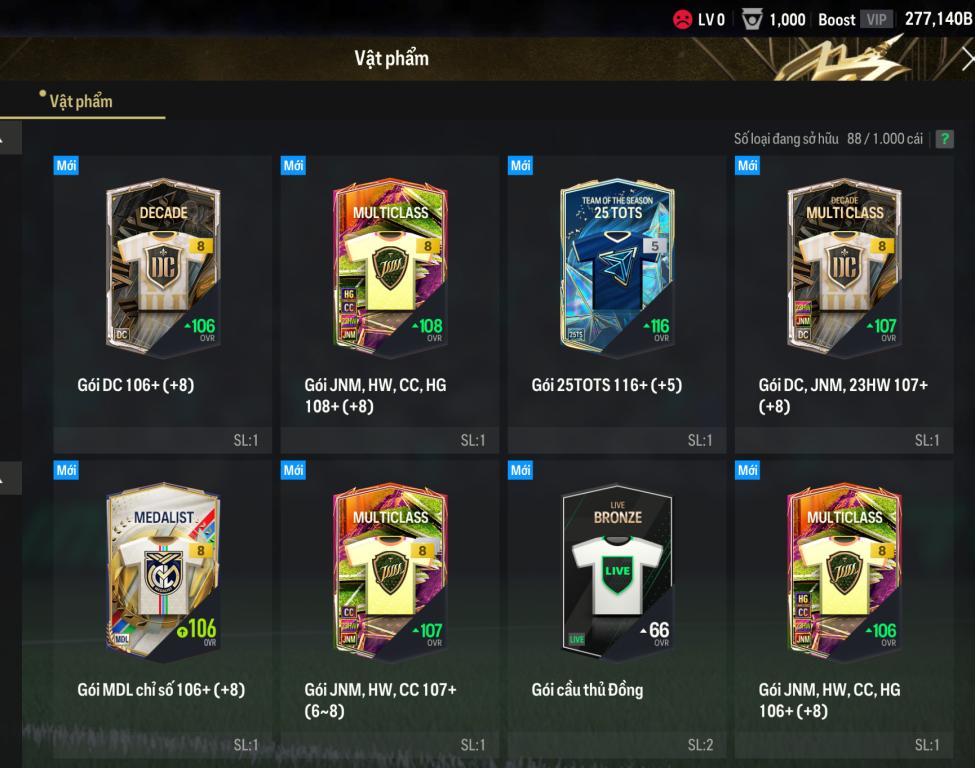The image size is (975, 768).
Task: Open Gói JNM, HW, CC 107+ (6~8) pack
Action: pyautogui.click(x=389, y=609)
